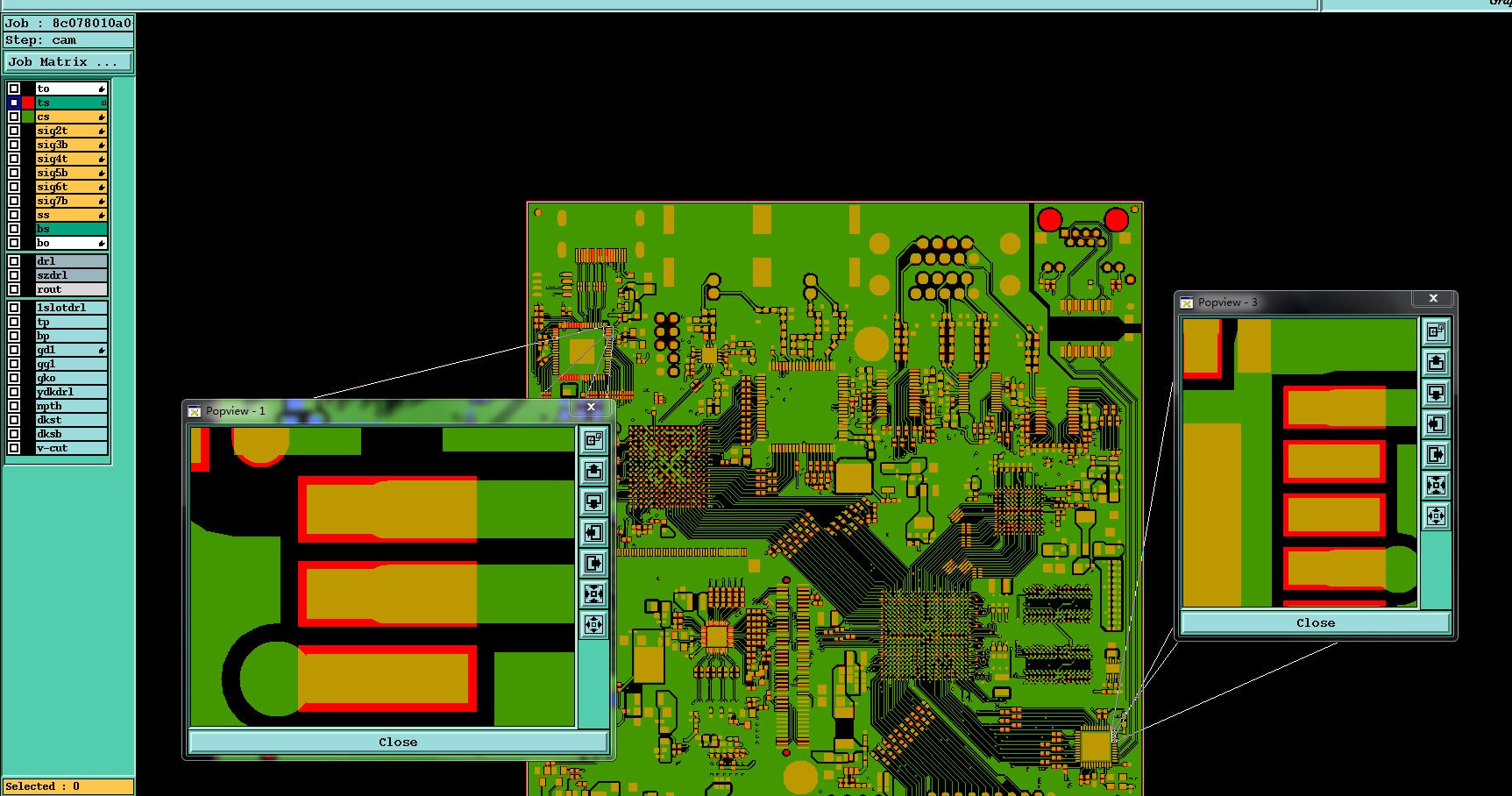Select the sig5b layer name
The width and height of the screenshot is (1512, 796).
tap(71, 173)
